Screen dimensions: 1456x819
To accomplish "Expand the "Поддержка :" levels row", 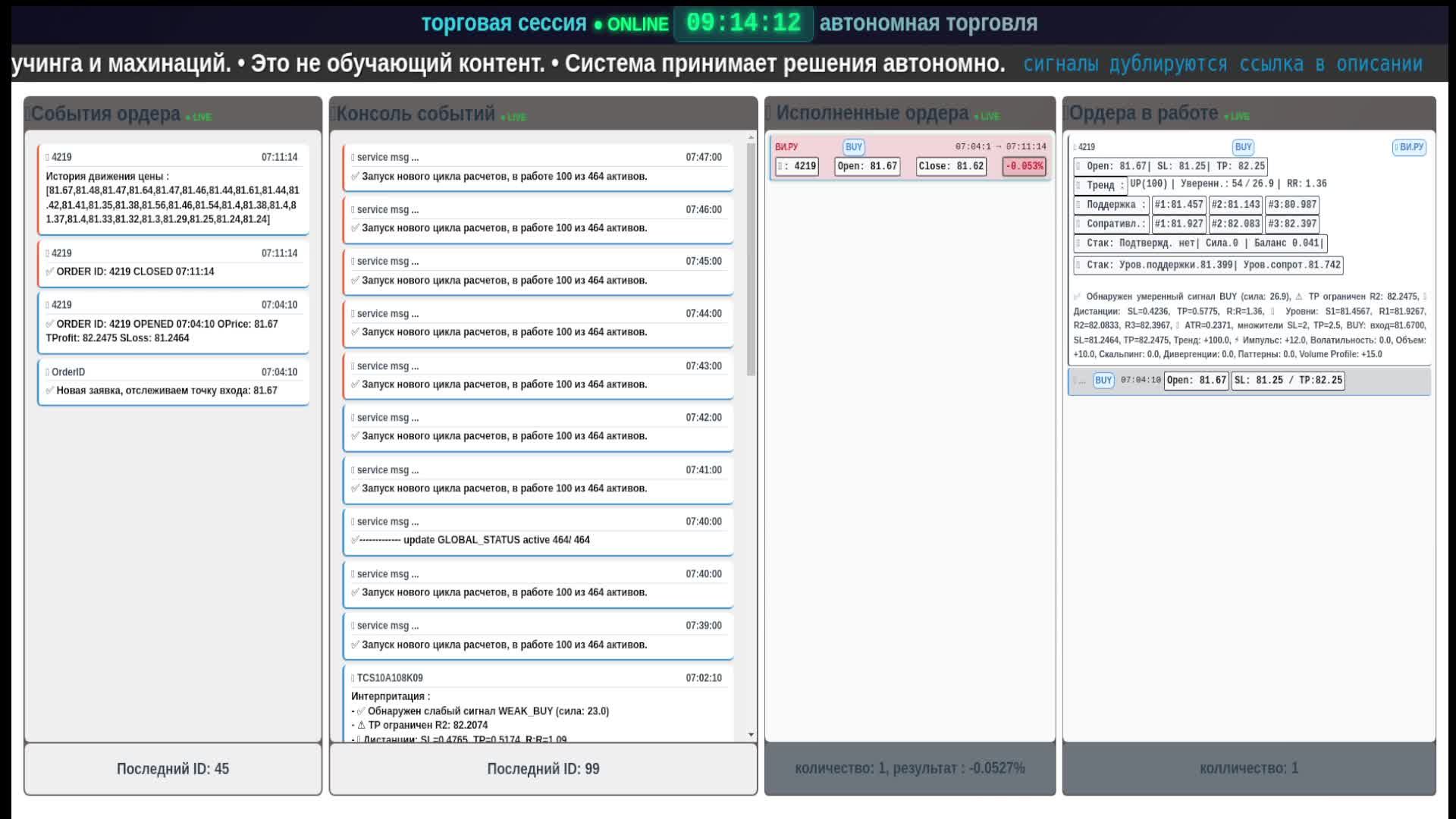I will click(1112, 206).
